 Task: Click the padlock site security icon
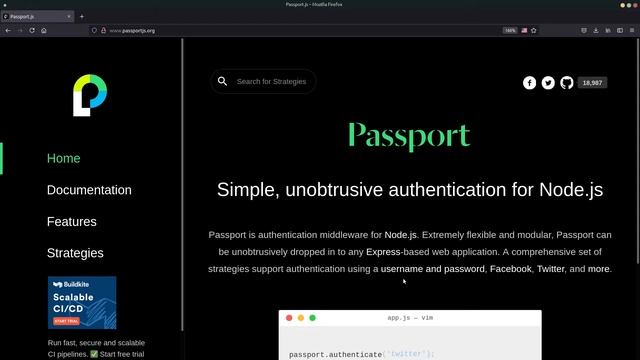(x=103, y=31)
